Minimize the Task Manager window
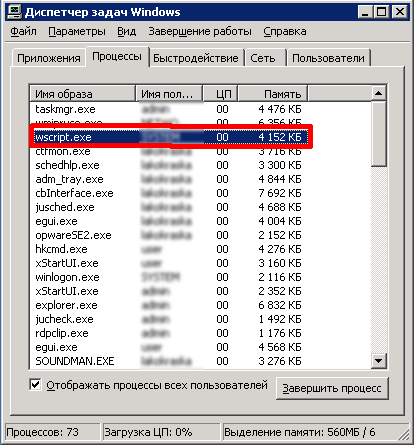Screen dimensions: 414x445 [x=366, y=12]
